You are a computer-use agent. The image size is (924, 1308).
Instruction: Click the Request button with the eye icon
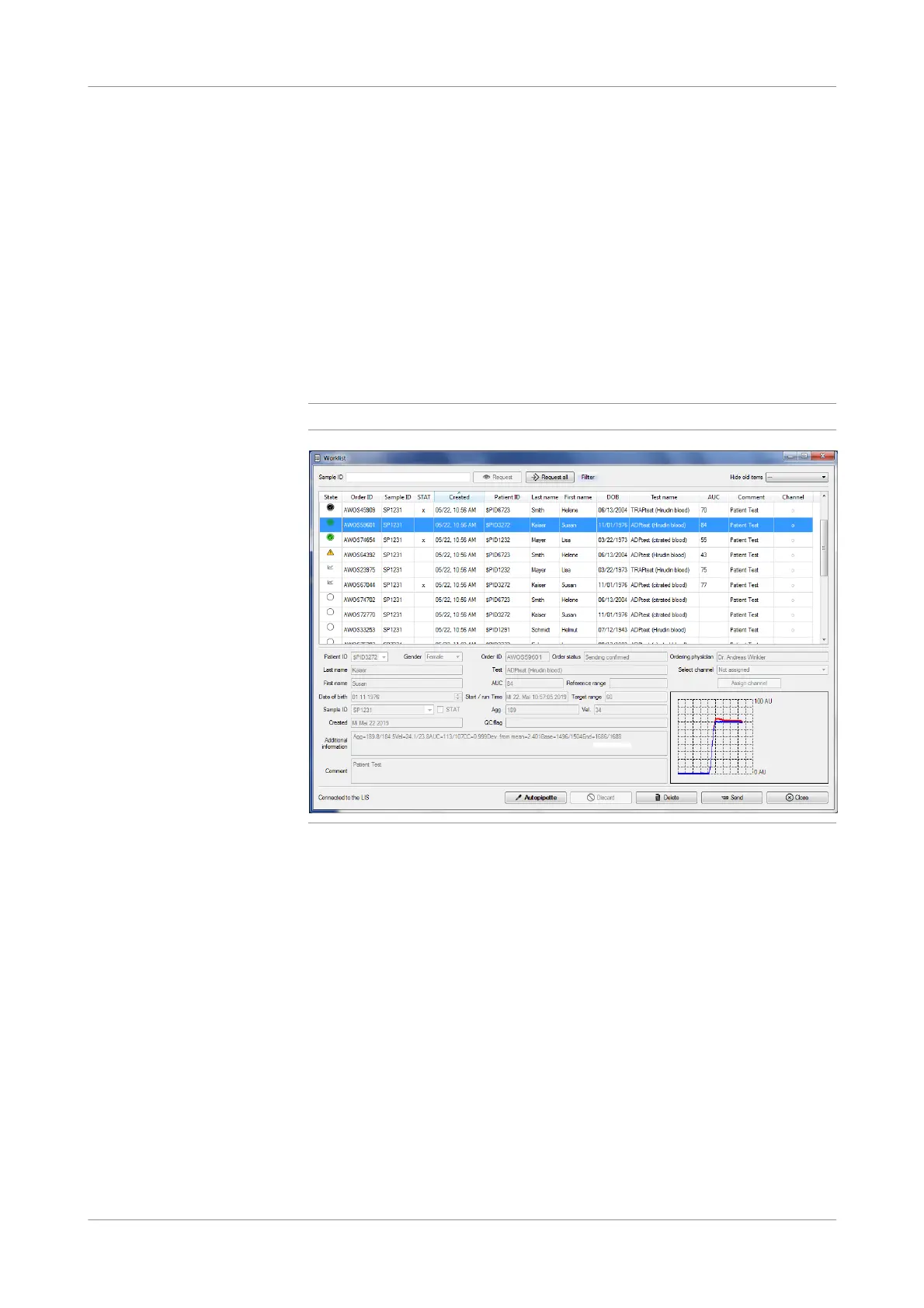[498, 477]
